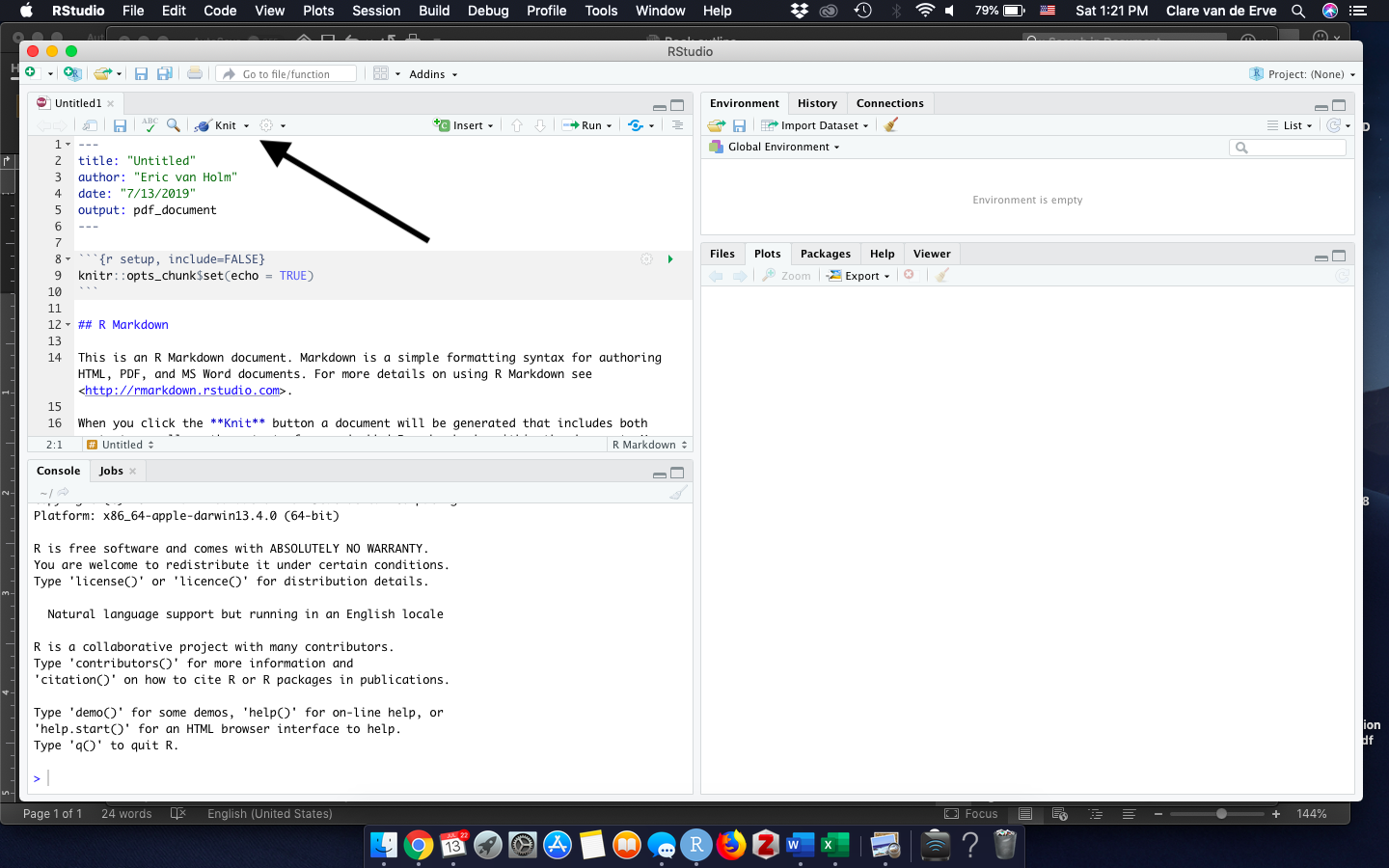Open Find/Replace magnifier in the editor toolbar

pyautogui.click(x=174, y=125)
